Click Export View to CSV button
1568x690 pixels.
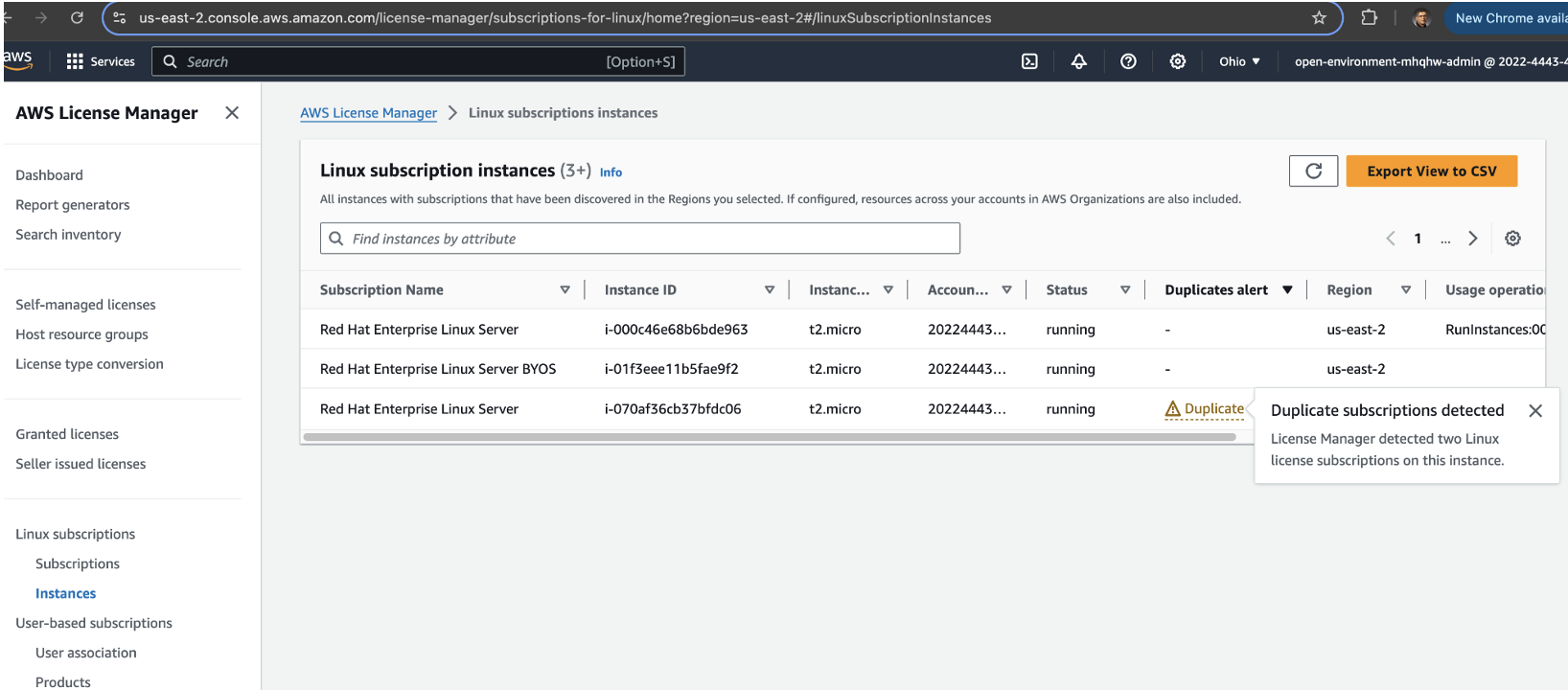(1431, 171)
